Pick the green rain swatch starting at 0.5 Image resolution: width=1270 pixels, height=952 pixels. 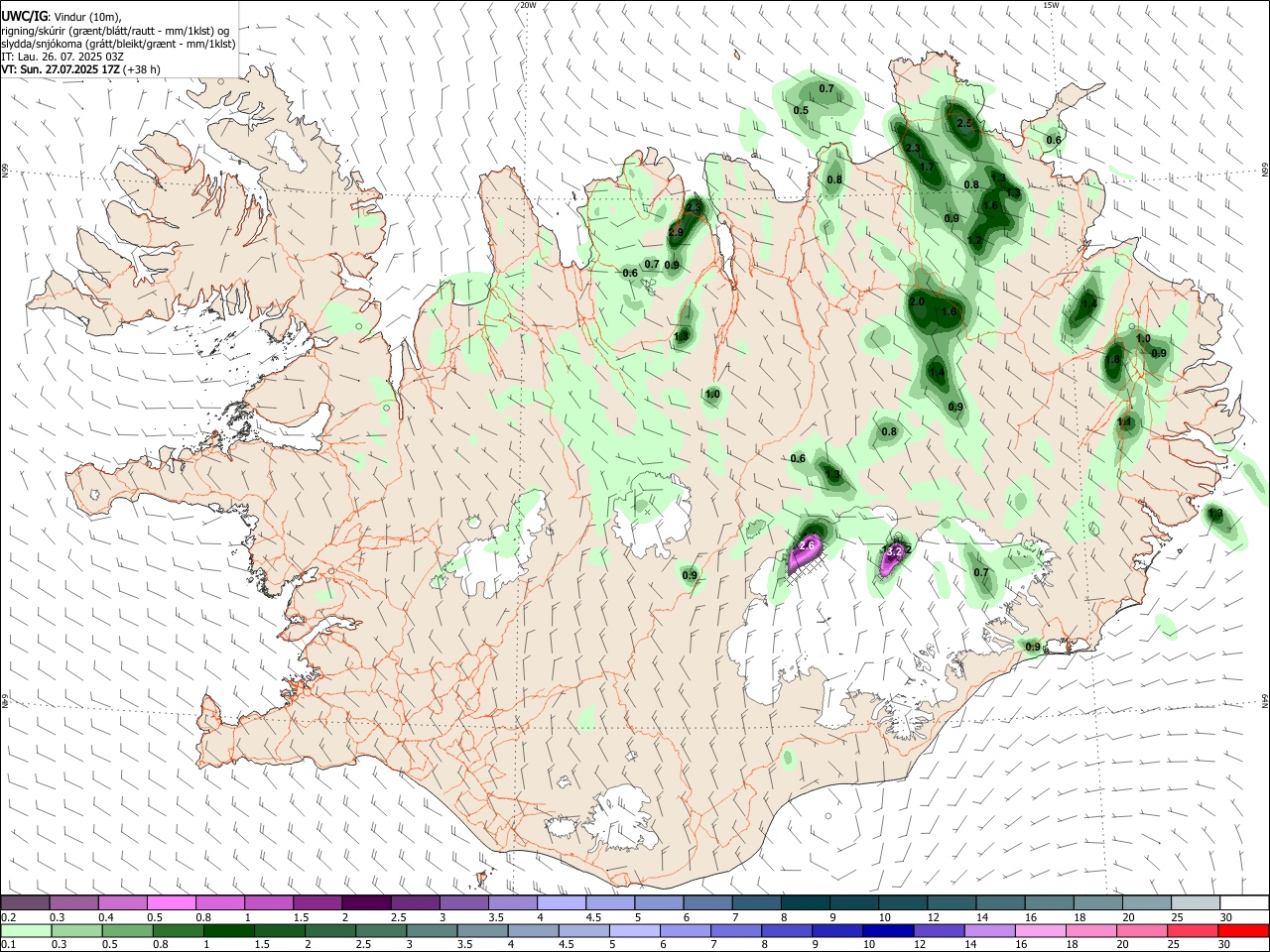127,931
